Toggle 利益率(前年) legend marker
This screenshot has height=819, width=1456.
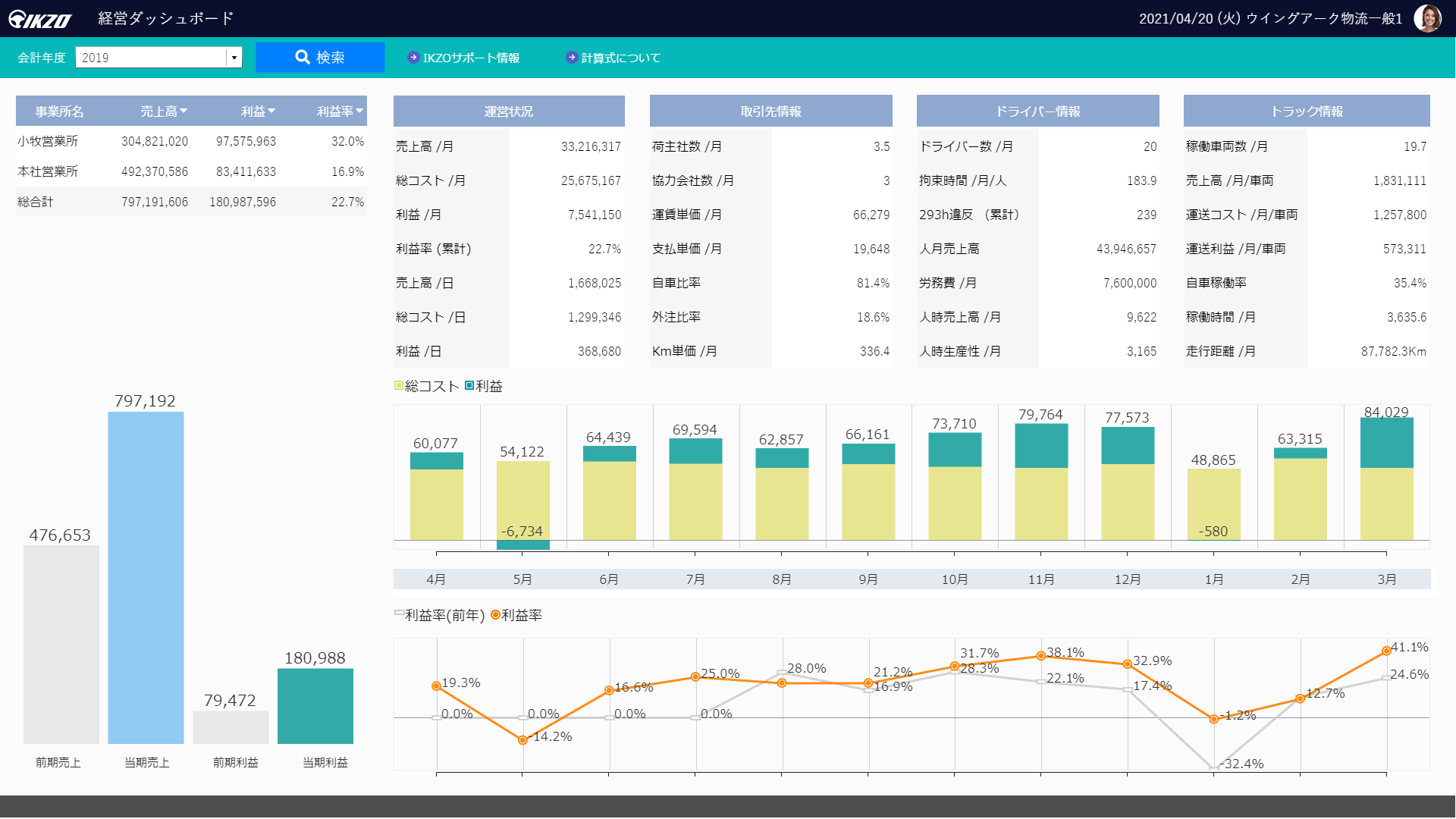pos(399,613)
